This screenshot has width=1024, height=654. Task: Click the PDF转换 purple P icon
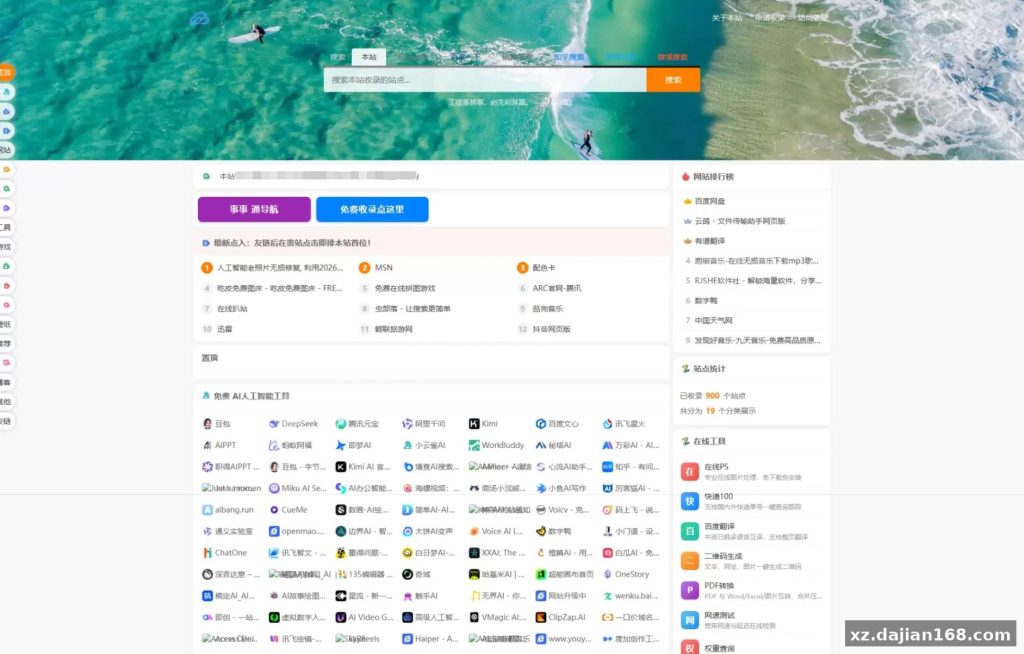[690, 590]
